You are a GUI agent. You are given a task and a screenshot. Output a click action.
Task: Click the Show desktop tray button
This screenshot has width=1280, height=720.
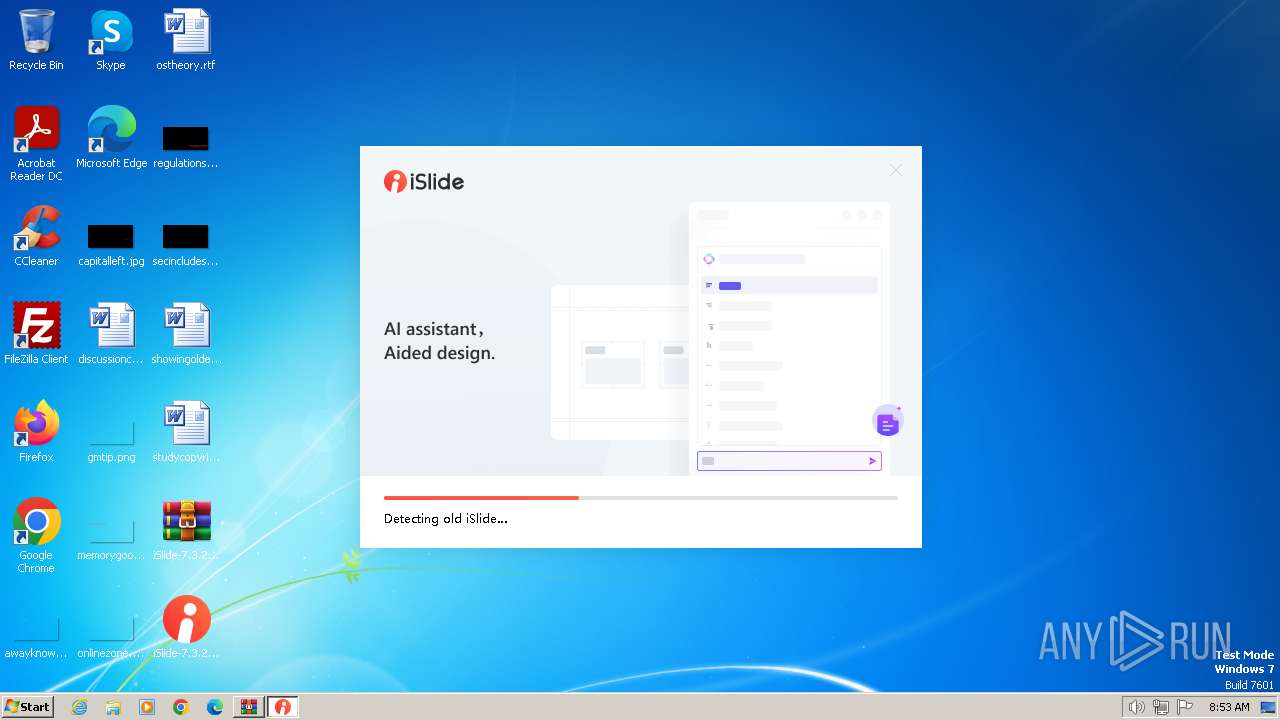[x=1268, y=707]
